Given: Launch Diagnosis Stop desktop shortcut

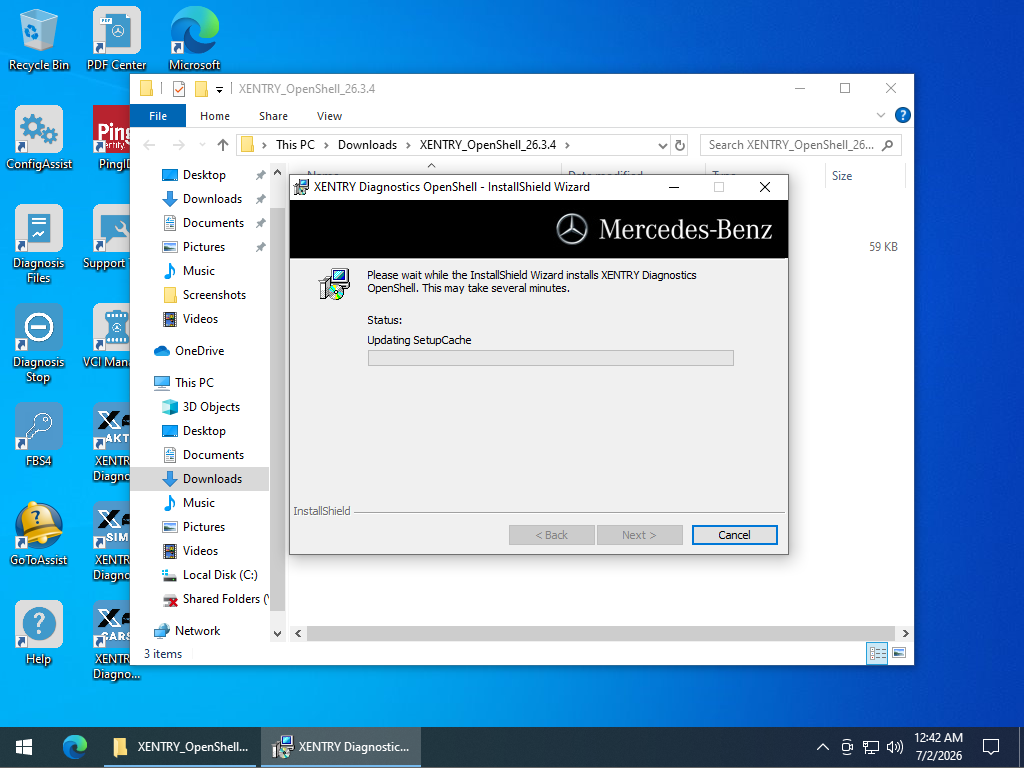Looking at the screenshot, I should [39, 344].
